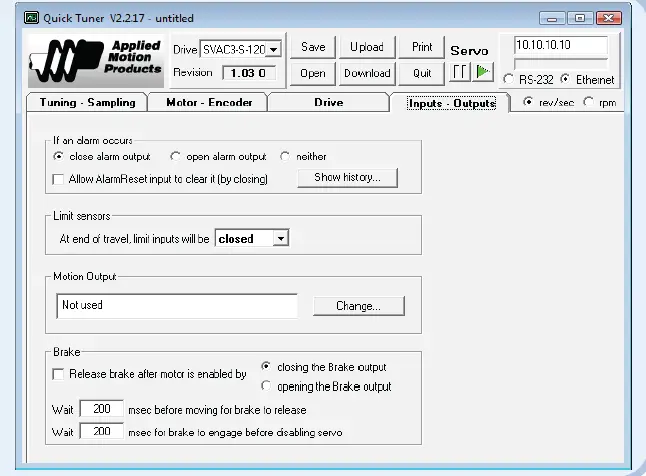Select the neither alarm option

coord(285,157)
